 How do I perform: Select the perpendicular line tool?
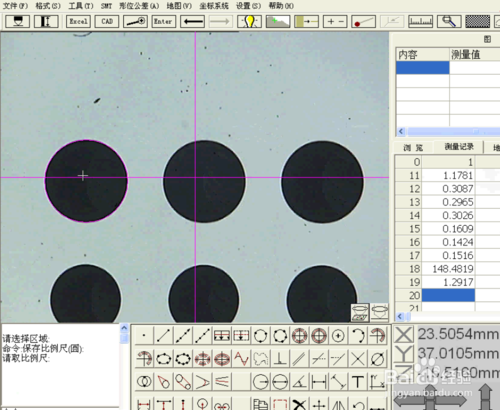pos(280,359)
